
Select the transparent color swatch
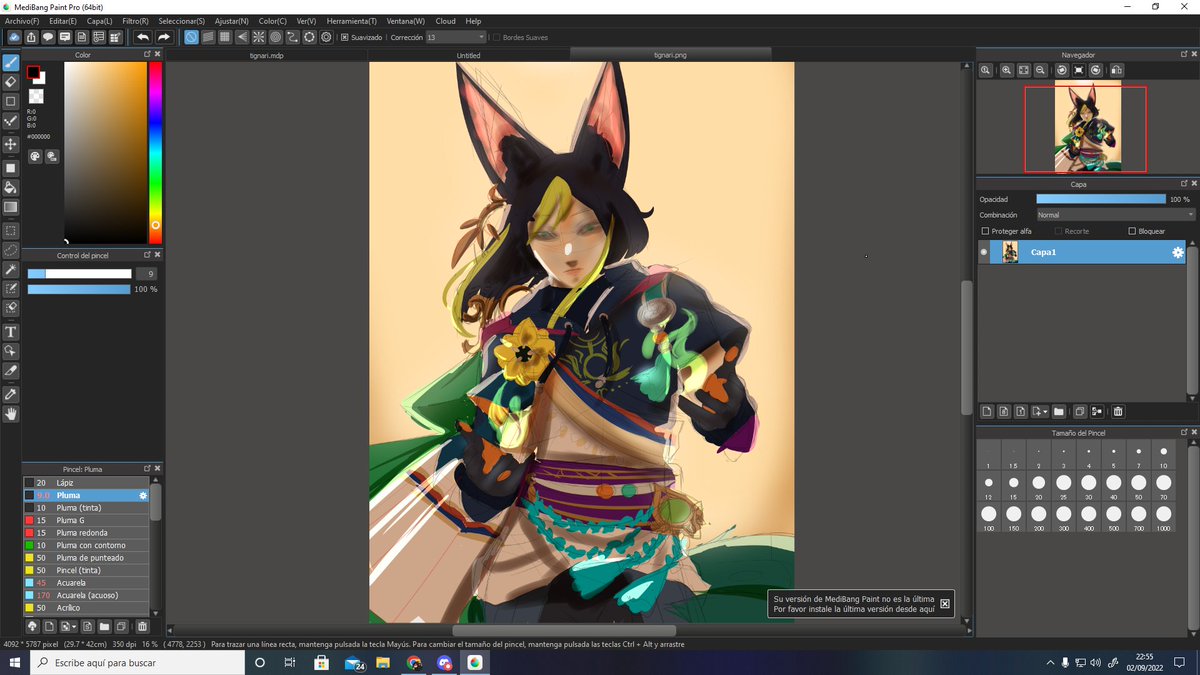[36, 96]
